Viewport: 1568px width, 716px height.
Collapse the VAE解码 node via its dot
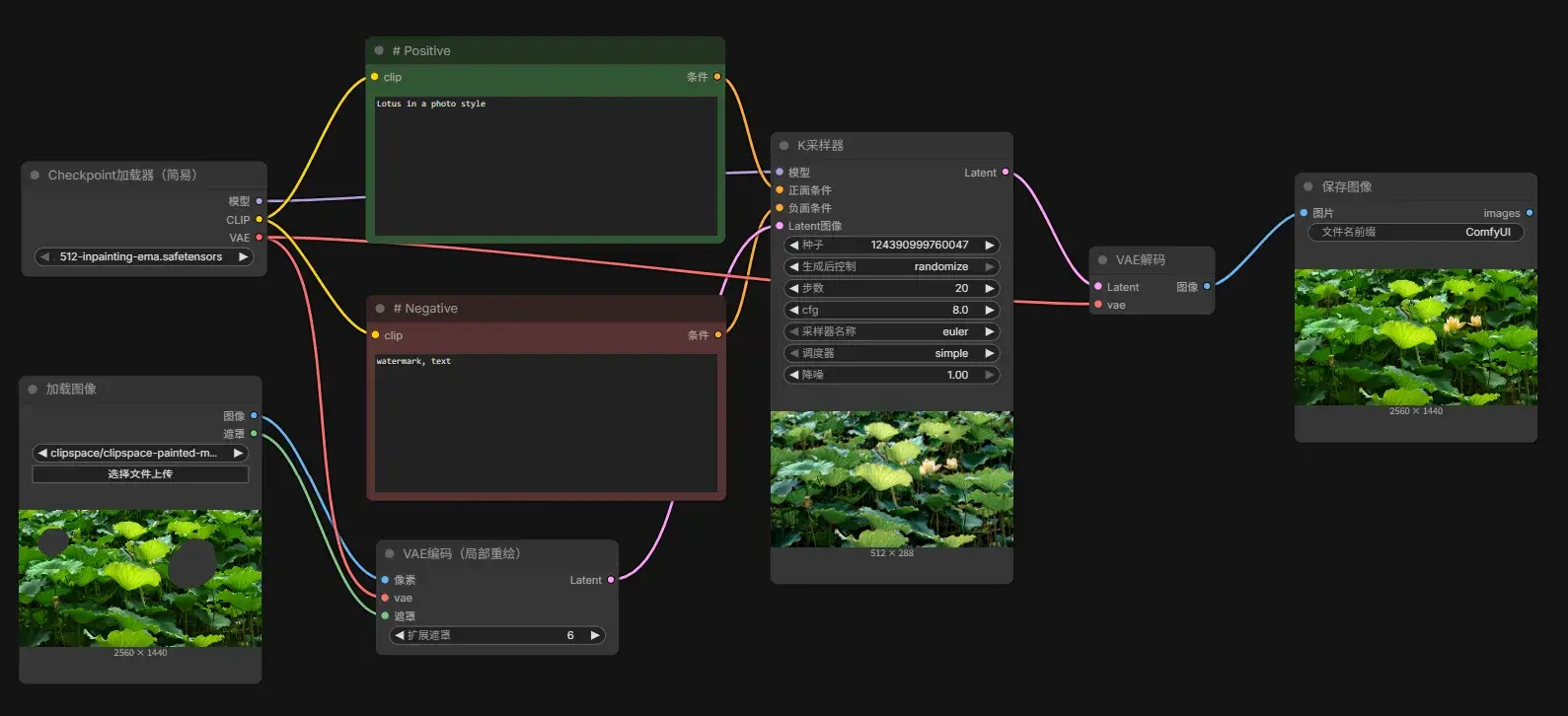[x=1103, y=260]
